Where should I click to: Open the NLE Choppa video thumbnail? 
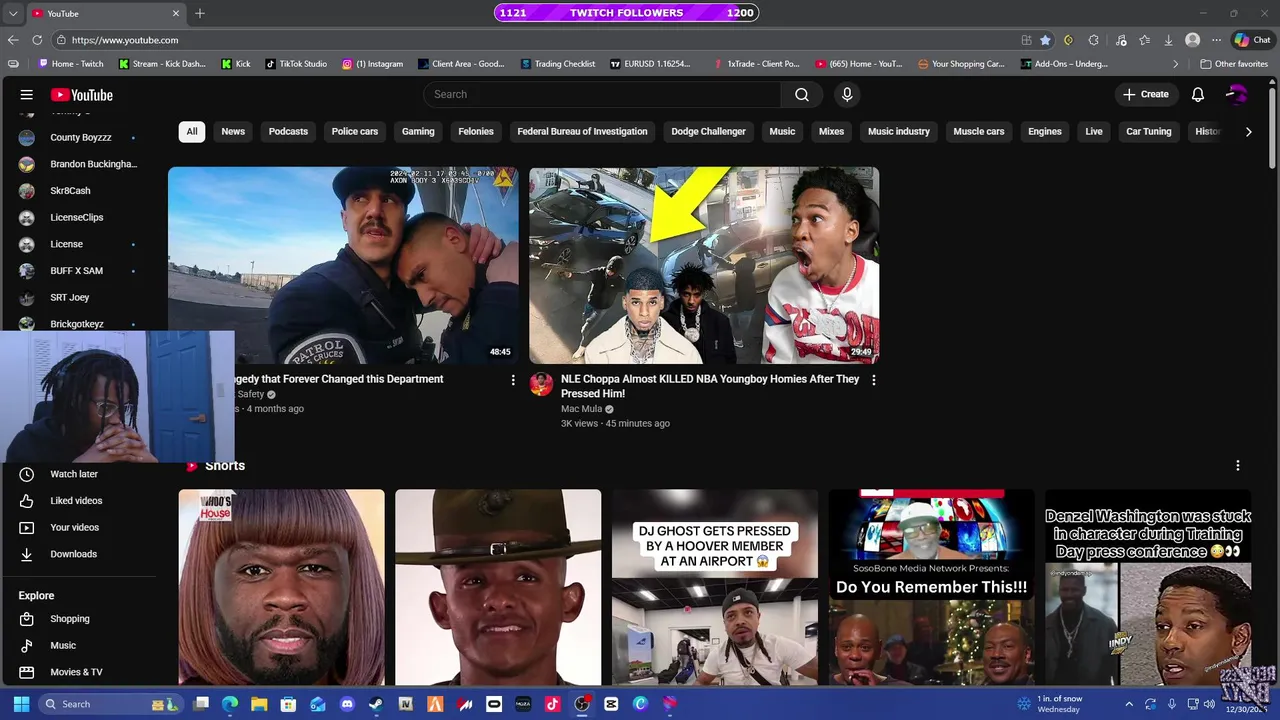704,264
